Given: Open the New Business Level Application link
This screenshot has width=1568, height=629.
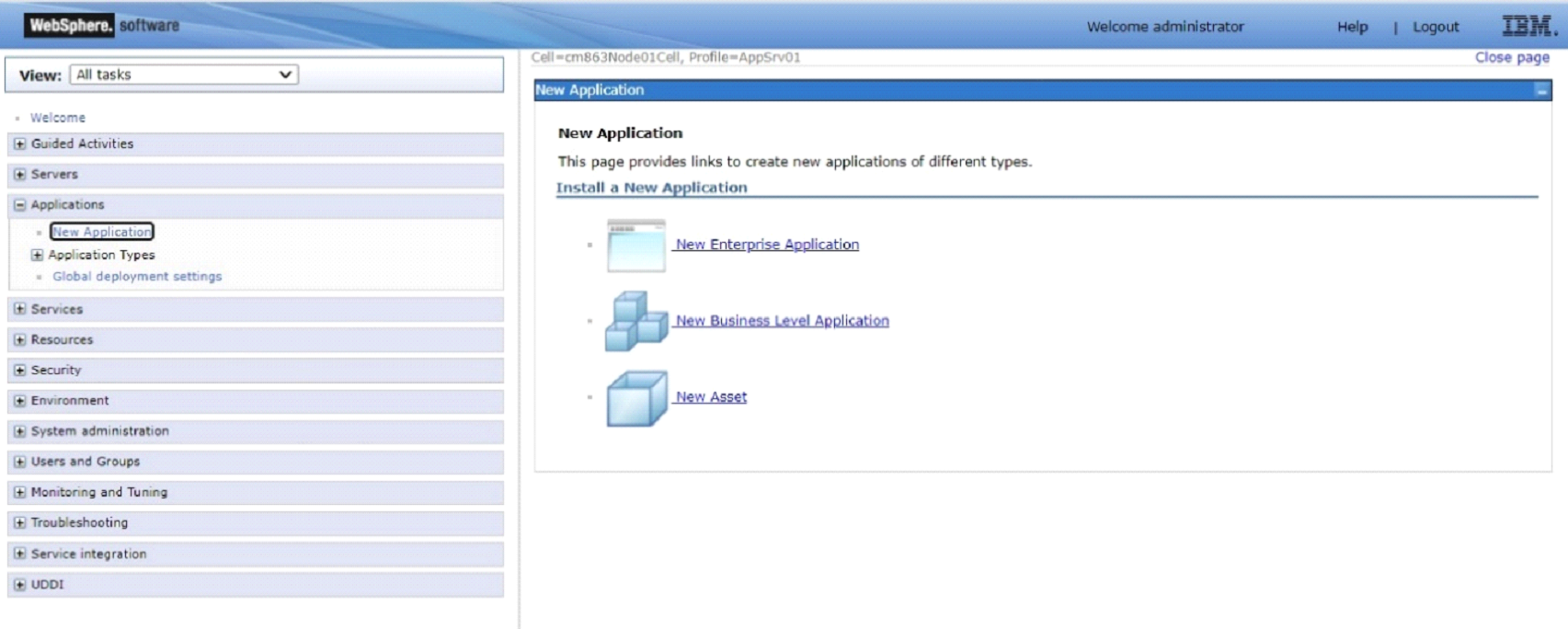Looking at the screenshot, I should click(782, 321).
